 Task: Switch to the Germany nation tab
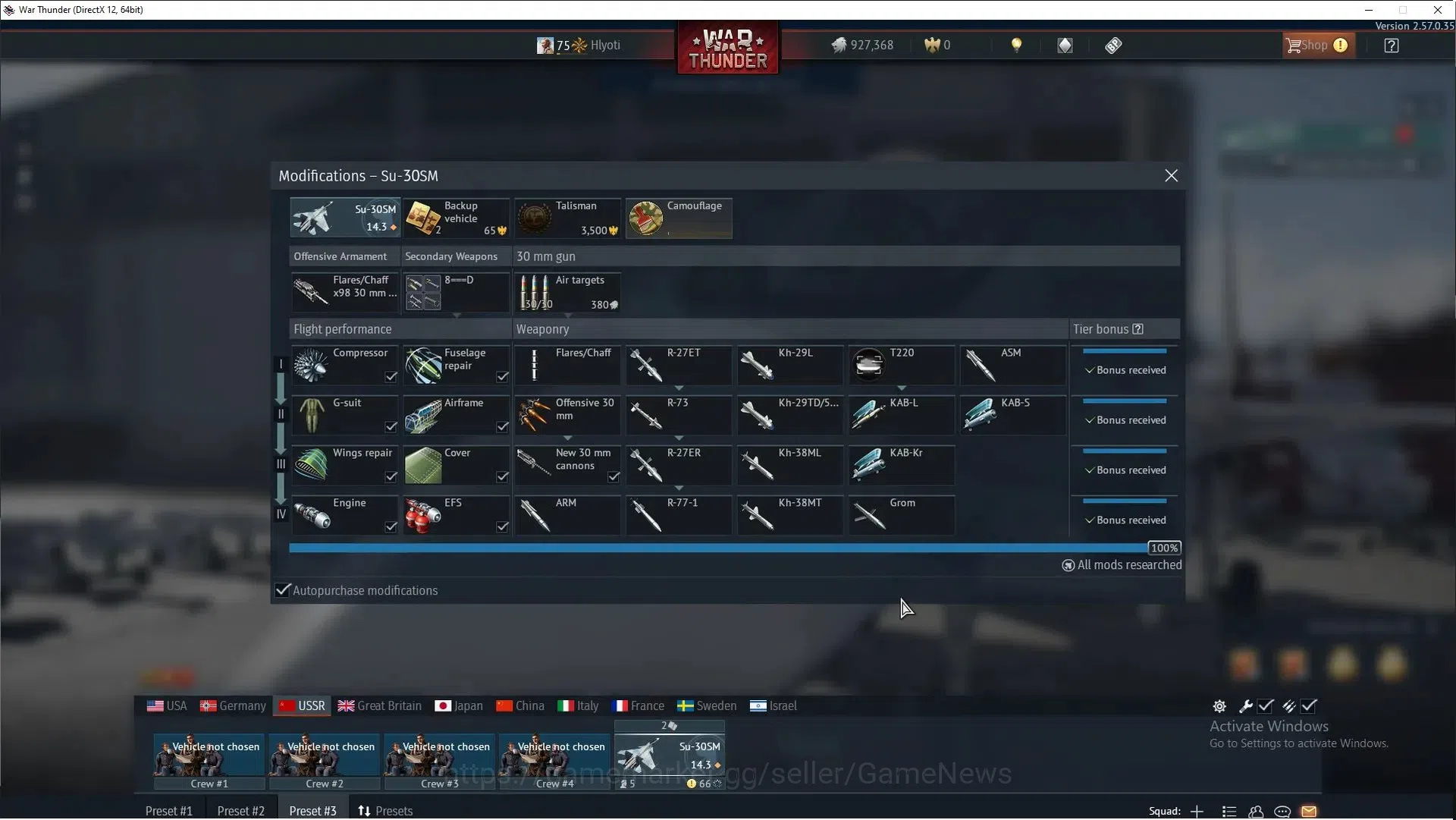point(233,705)
